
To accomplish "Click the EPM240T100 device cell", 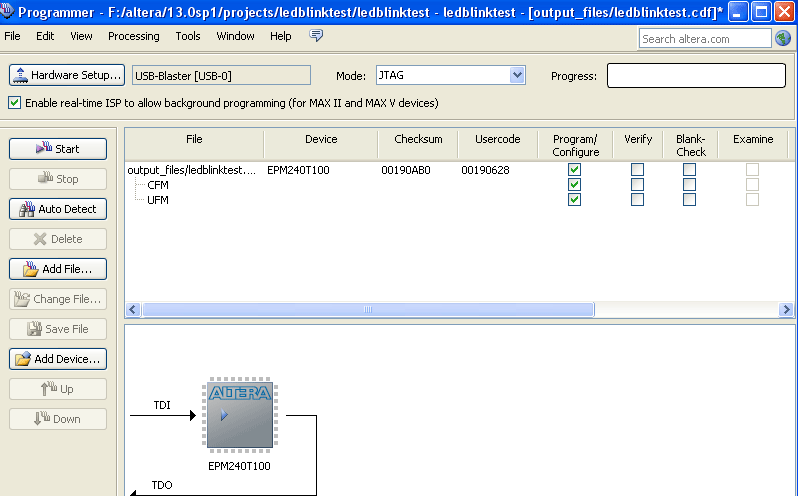I will (298, 170).
